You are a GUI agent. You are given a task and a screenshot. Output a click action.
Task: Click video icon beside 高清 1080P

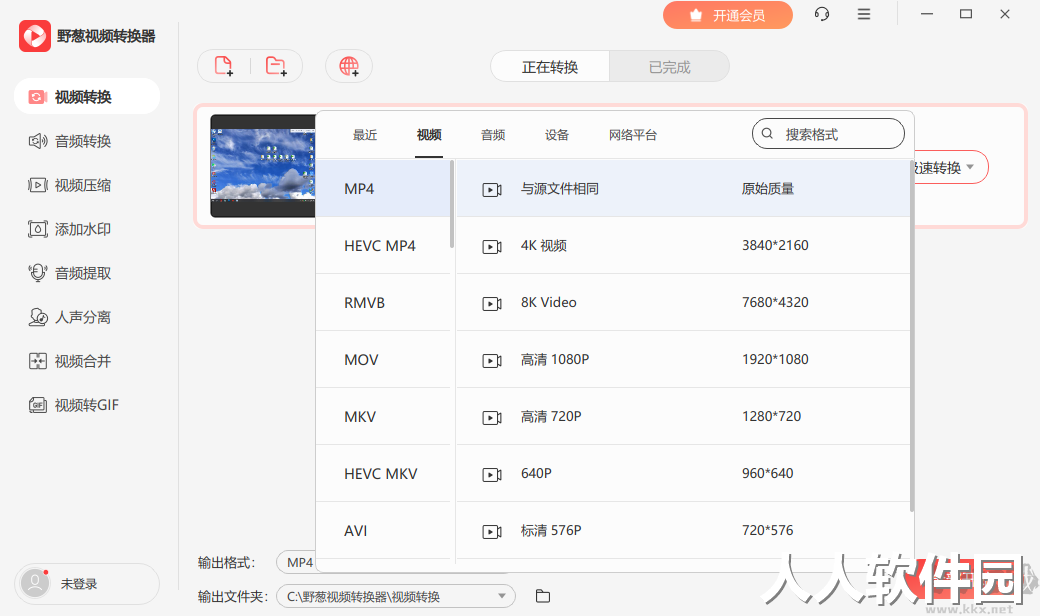click(x=491, y=361)
